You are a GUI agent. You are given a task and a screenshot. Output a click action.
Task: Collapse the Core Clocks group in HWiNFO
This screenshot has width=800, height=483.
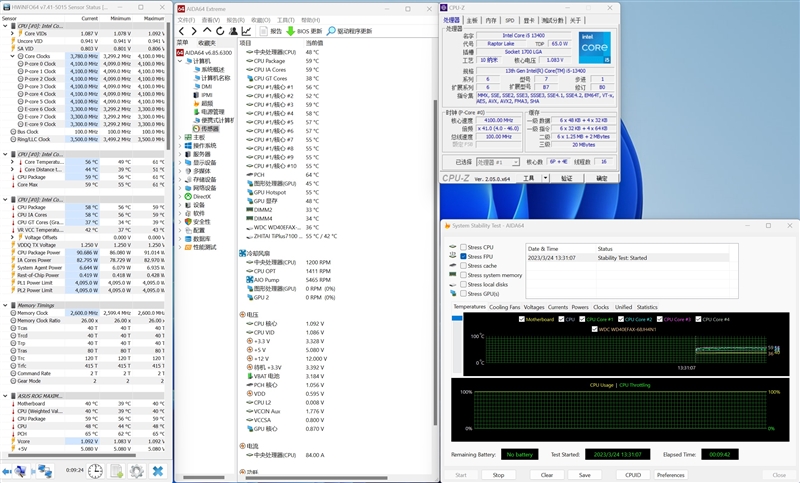[x=12, y=56]
